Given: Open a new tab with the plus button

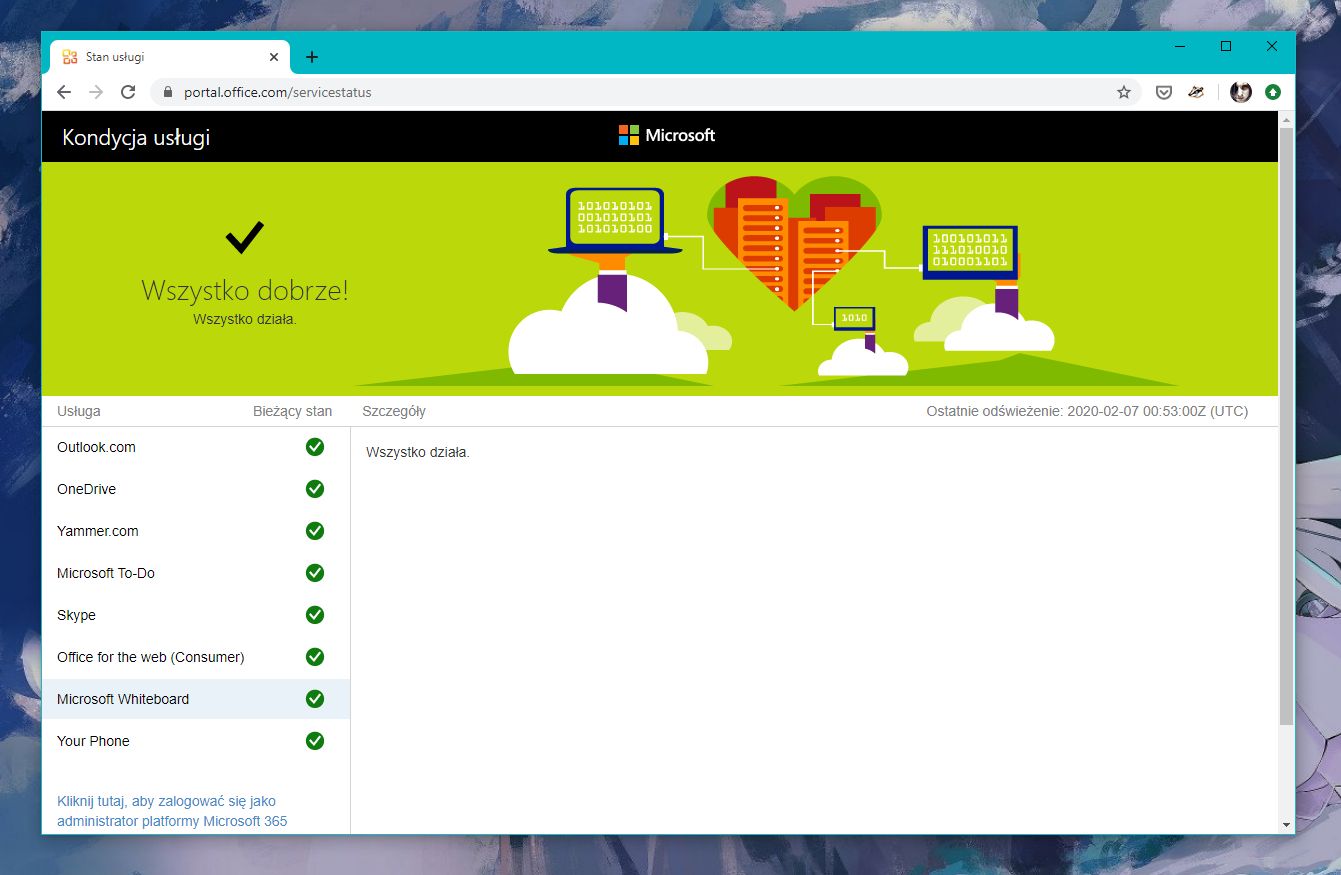Looking at the screenshot, I should 311,57.
